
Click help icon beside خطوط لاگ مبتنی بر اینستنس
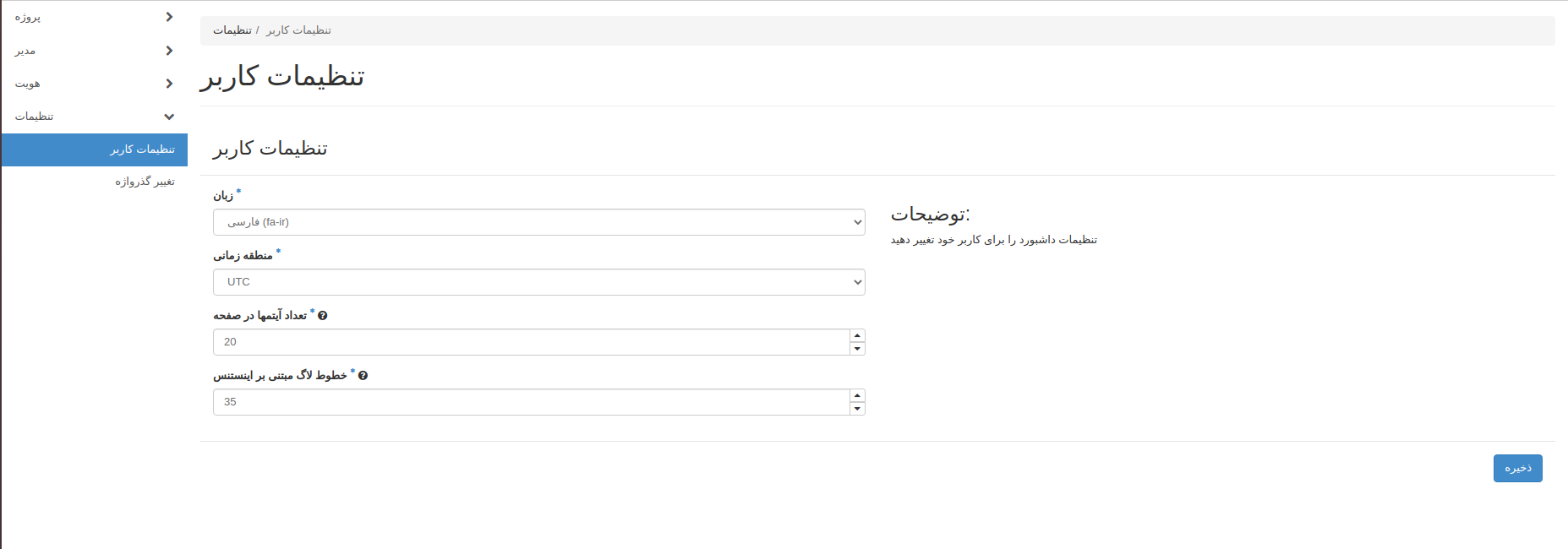pos(363,376)
